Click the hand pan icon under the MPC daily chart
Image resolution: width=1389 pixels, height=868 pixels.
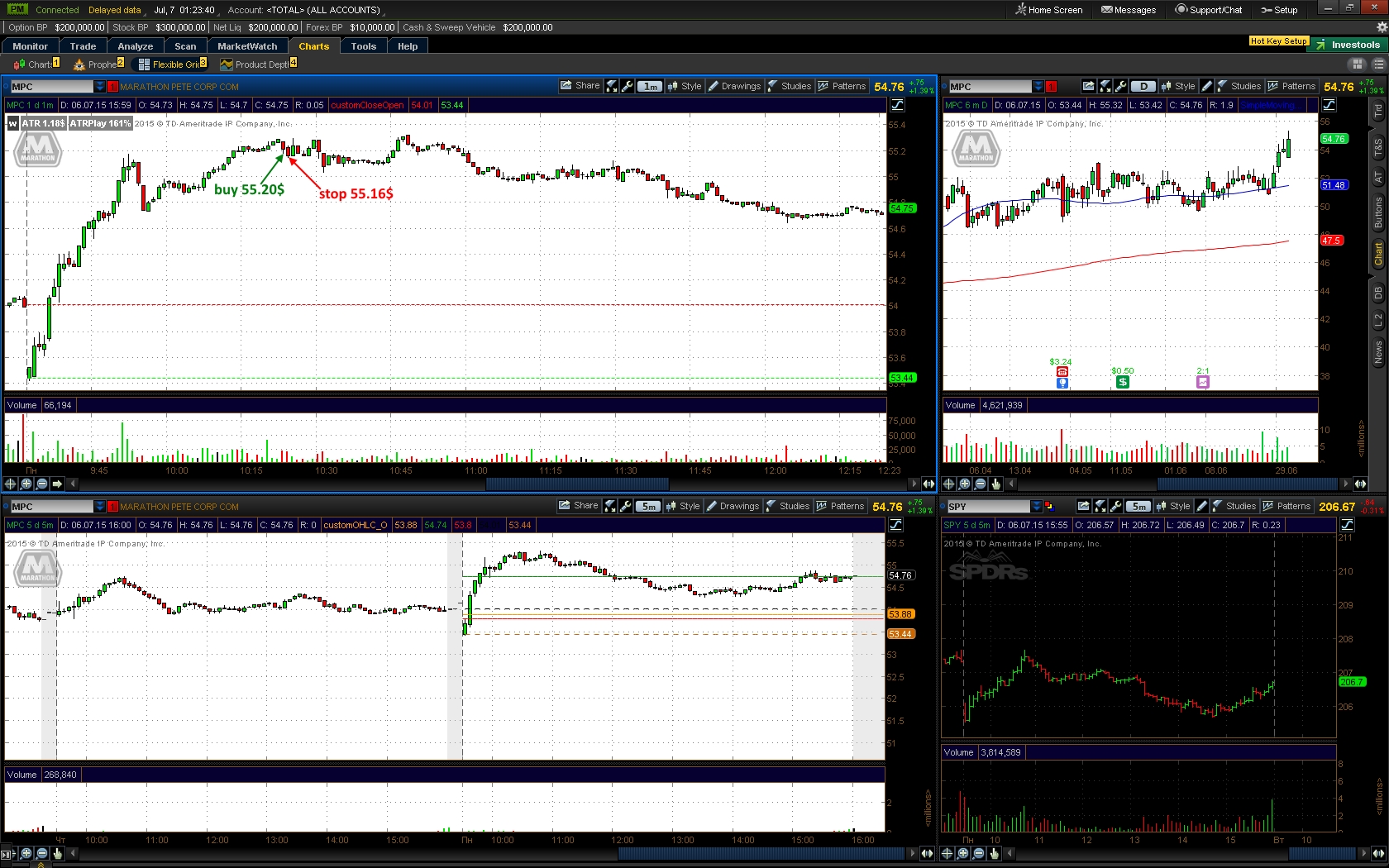[x=995, y=484]
